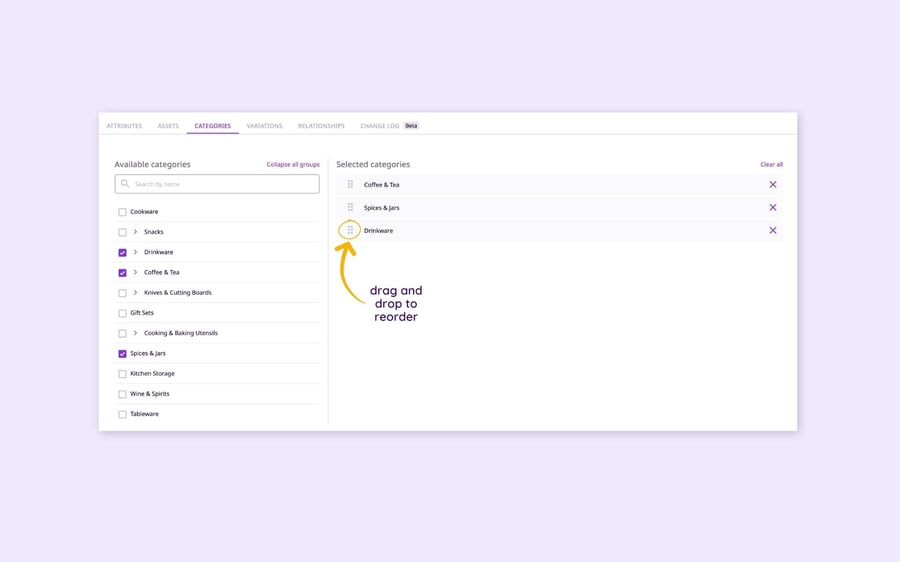
Task: Check the Tableware checkbox
Action: coord(122,414)
